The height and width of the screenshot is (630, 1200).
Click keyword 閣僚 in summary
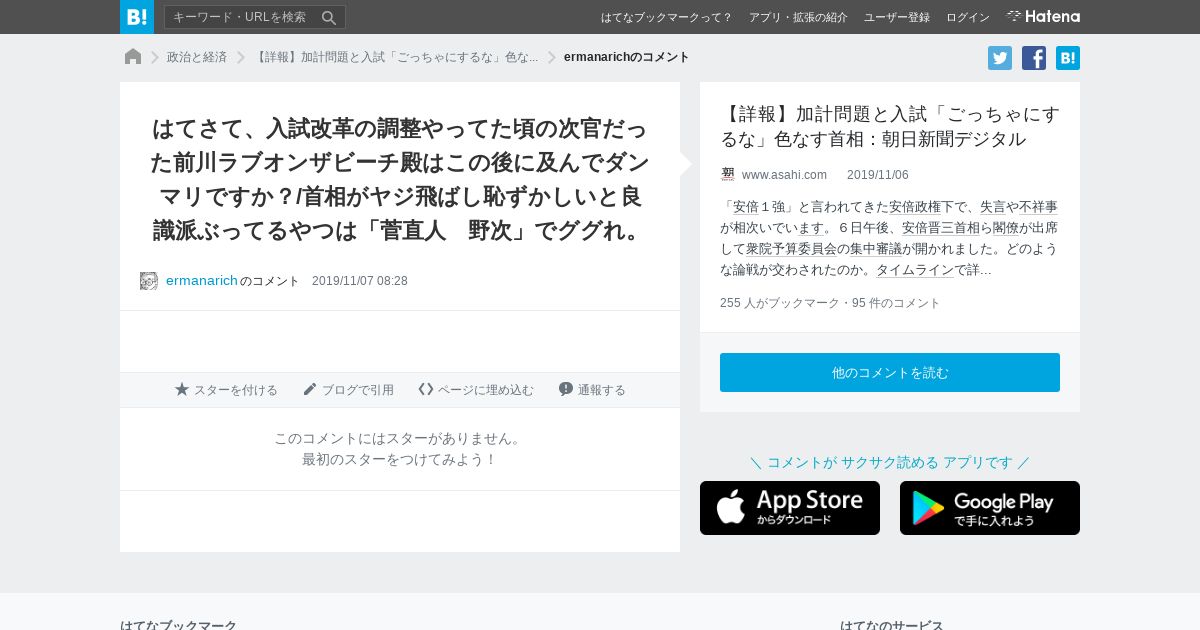[1006, 228]
